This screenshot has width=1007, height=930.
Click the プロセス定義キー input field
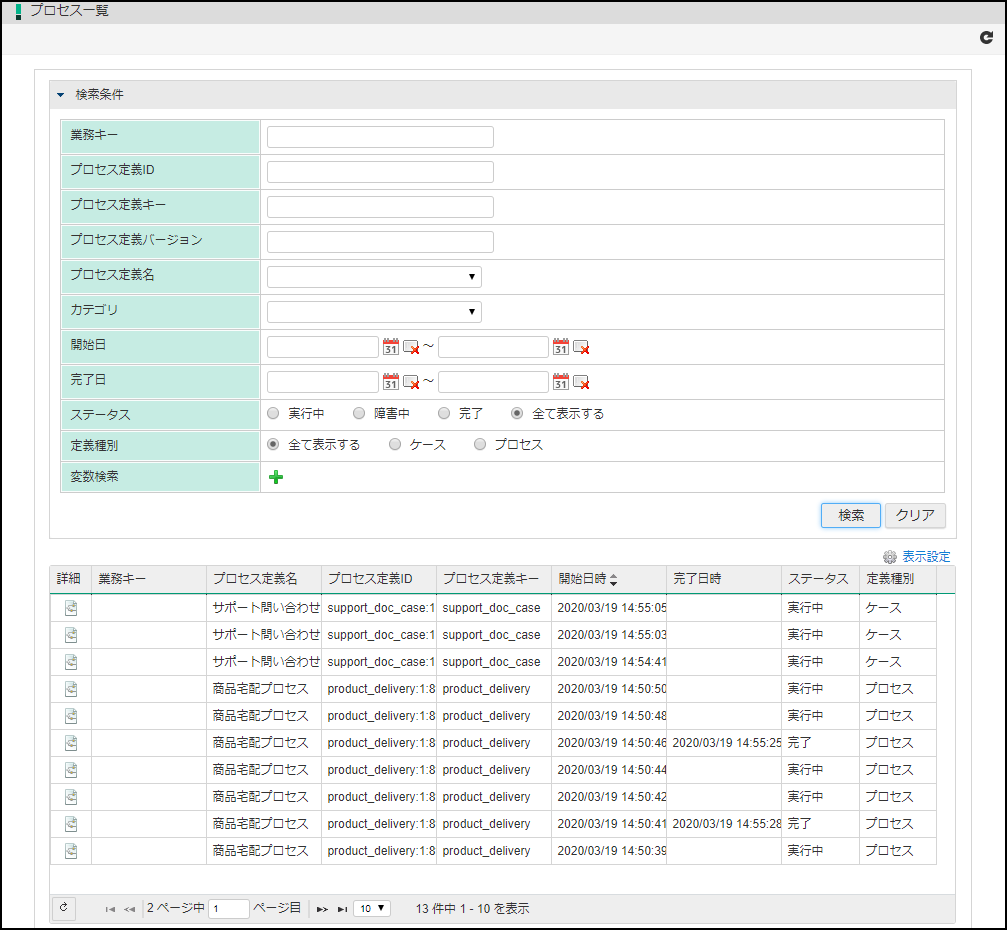point(380,207)
